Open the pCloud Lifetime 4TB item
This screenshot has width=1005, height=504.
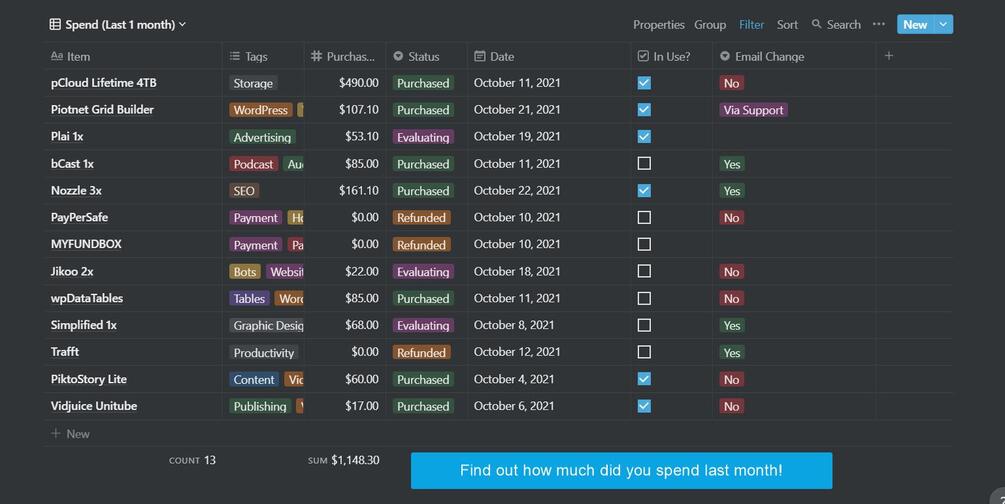pyautogui.click(x=103, y=83)
